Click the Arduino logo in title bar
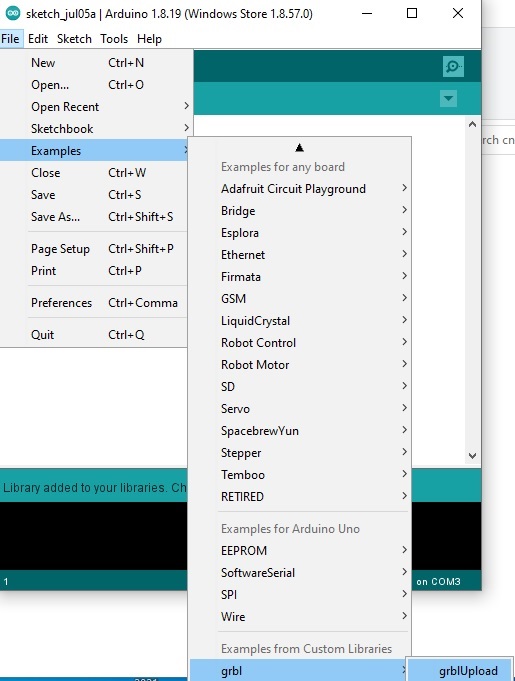Image resolution: width=515 pixels, height=681 pixels. (13, 13)
